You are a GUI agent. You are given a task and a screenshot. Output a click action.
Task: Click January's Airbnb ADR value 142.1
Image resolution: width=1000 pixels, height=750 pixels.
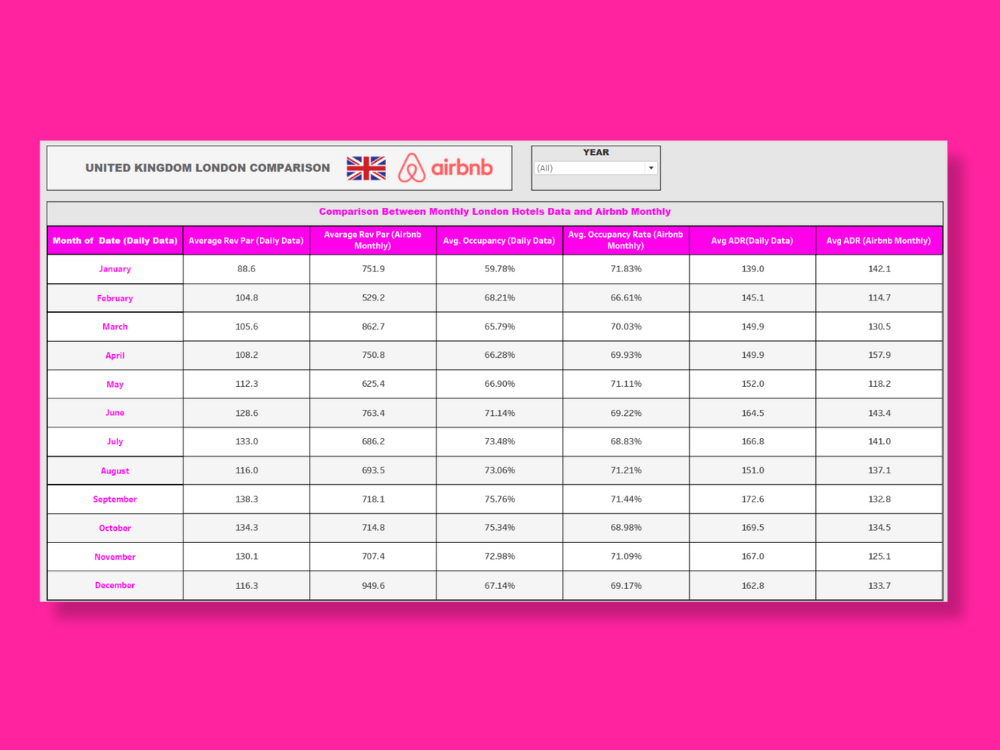[x=879, y=269]
